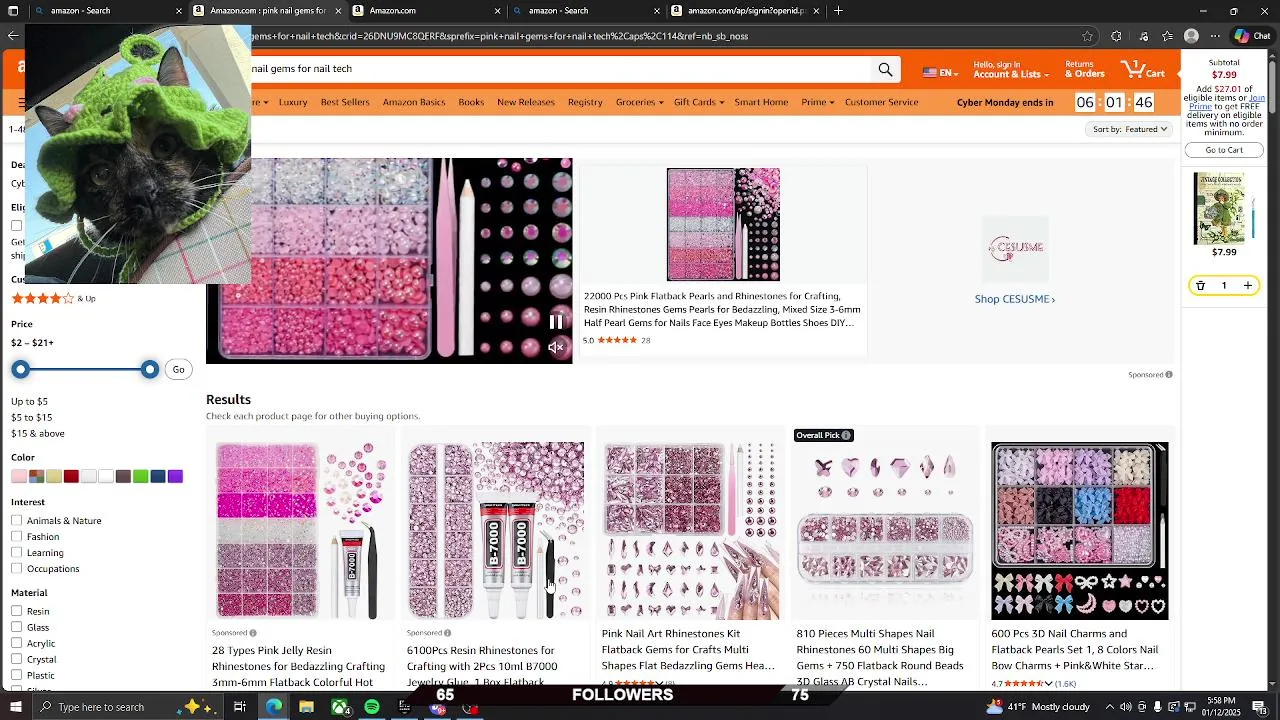Open Copilot Chat button
Screen dimensions: 1280x720
(1252, 36)
